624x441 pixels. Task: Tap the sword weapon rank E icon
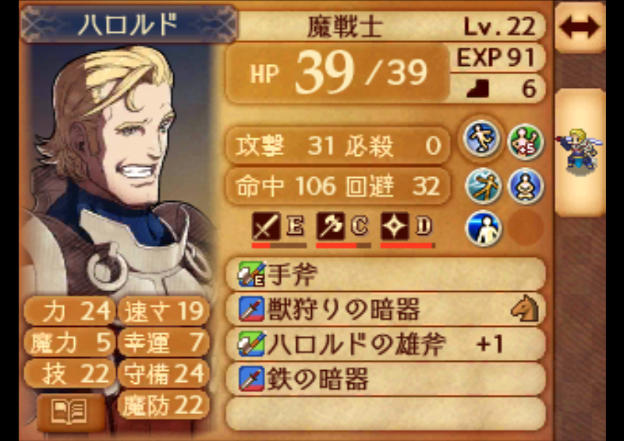point(278,226)
